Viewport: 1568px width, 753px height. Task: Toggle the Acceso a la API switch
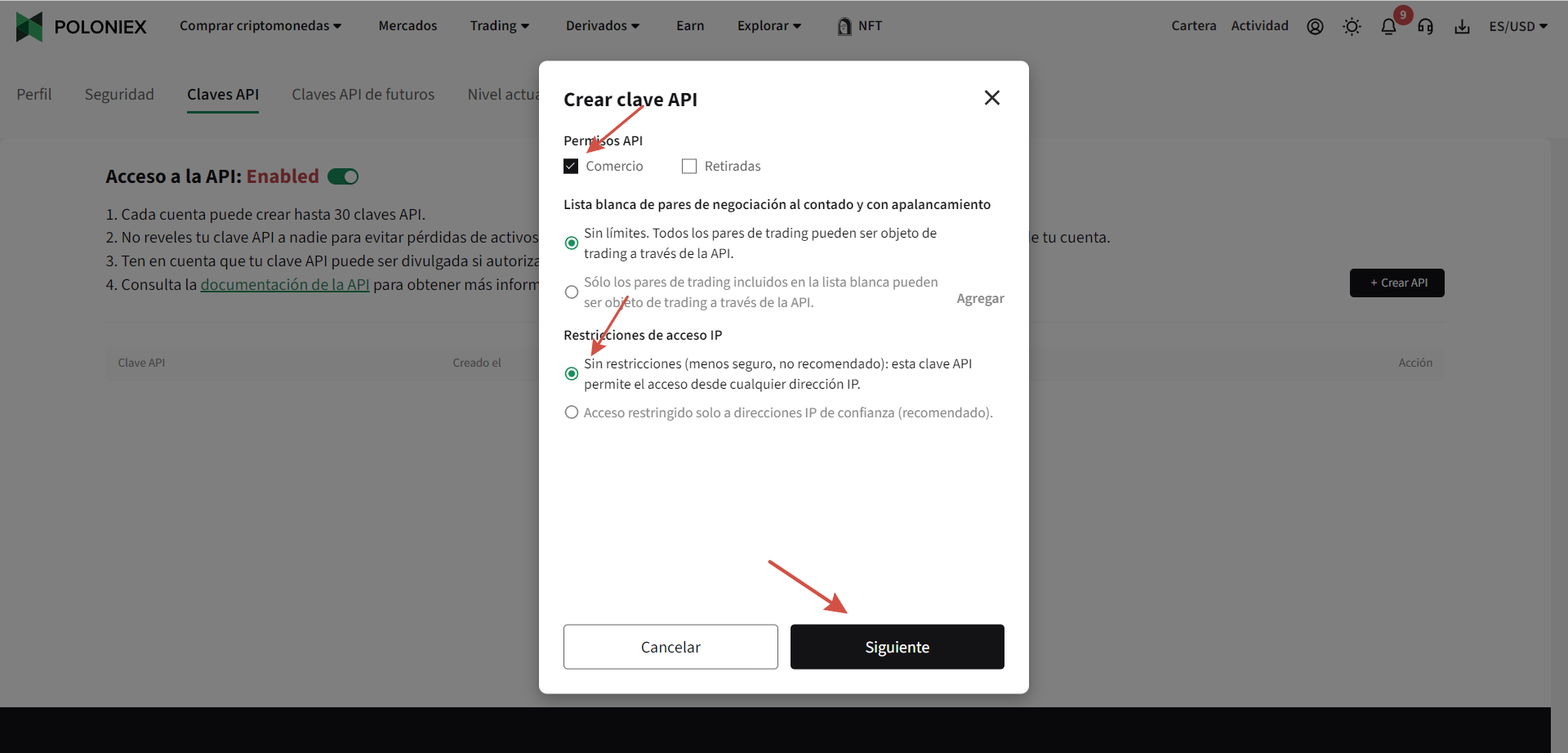(x=343, y=176)
